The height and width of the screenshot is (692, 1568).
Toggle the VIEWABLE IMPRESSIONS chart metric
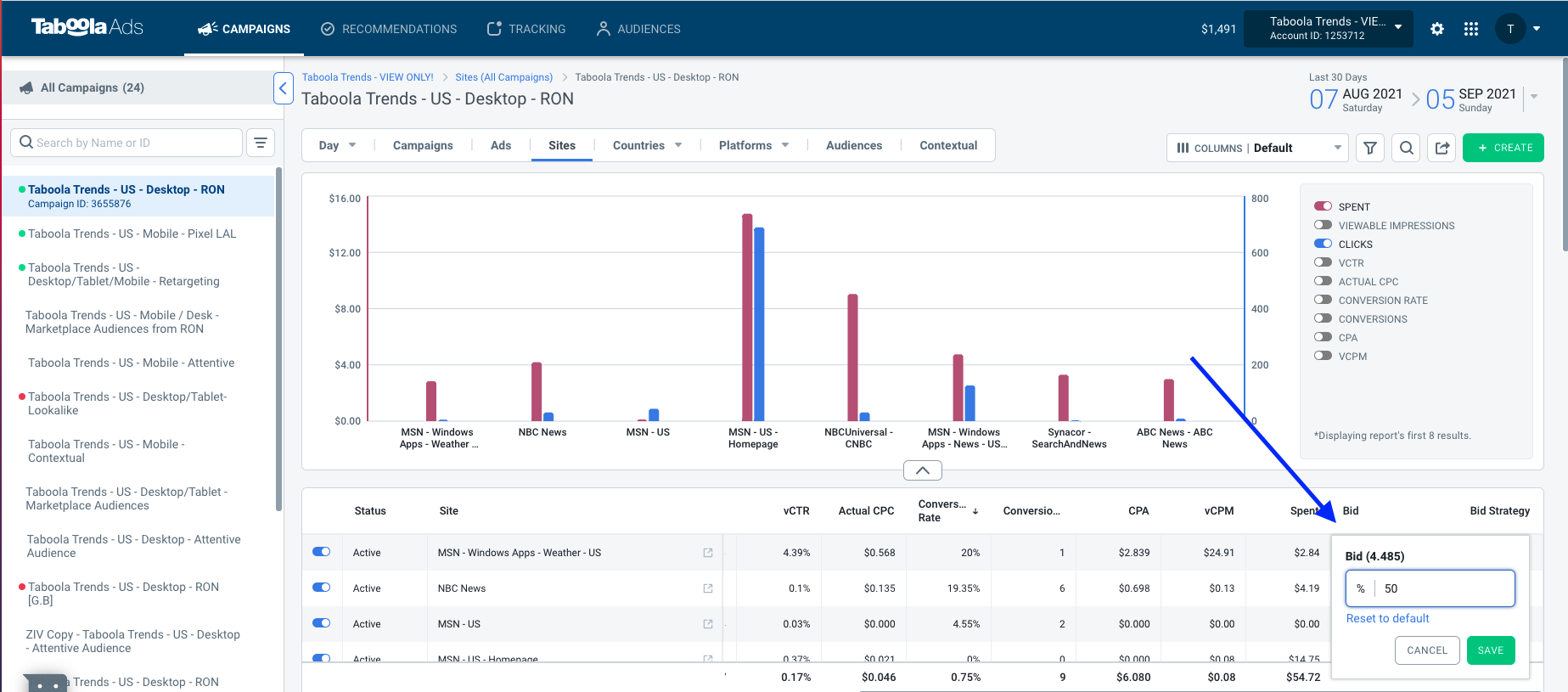click(x=1323, y=225)
